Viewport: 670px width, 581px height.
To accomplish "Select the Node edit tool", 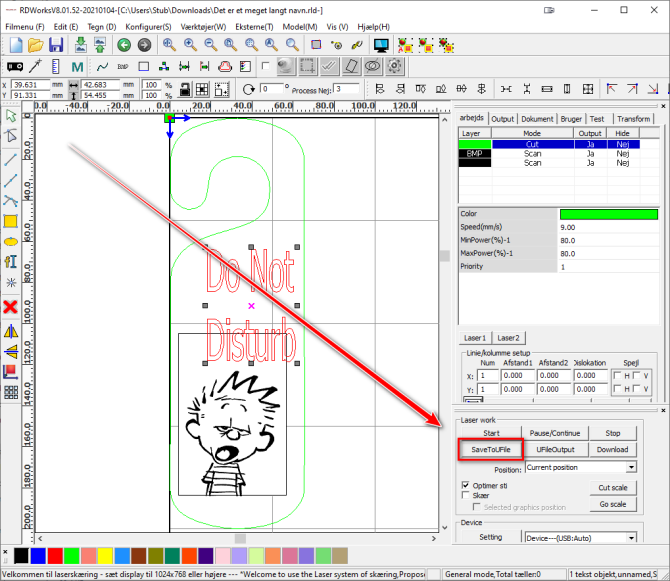I will click(x=11, y=136).
